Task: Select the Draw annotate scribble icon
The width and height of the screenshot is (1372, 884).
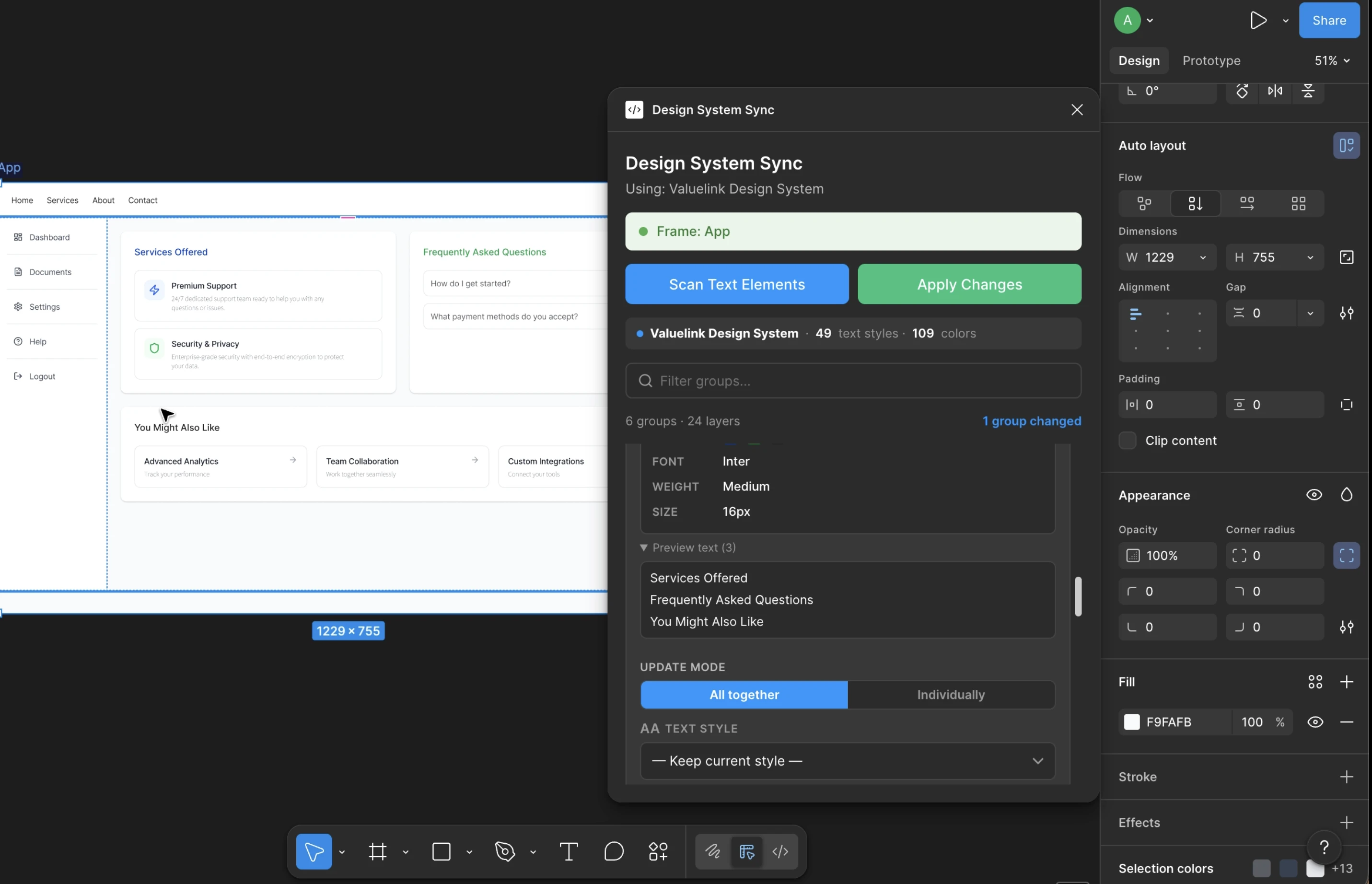Action: click(x=712, y=851)
